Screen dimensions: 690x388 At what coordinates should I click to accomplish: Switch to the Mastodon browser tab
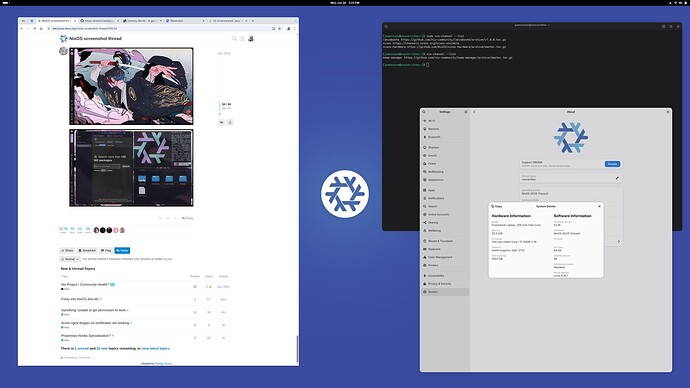185,21
